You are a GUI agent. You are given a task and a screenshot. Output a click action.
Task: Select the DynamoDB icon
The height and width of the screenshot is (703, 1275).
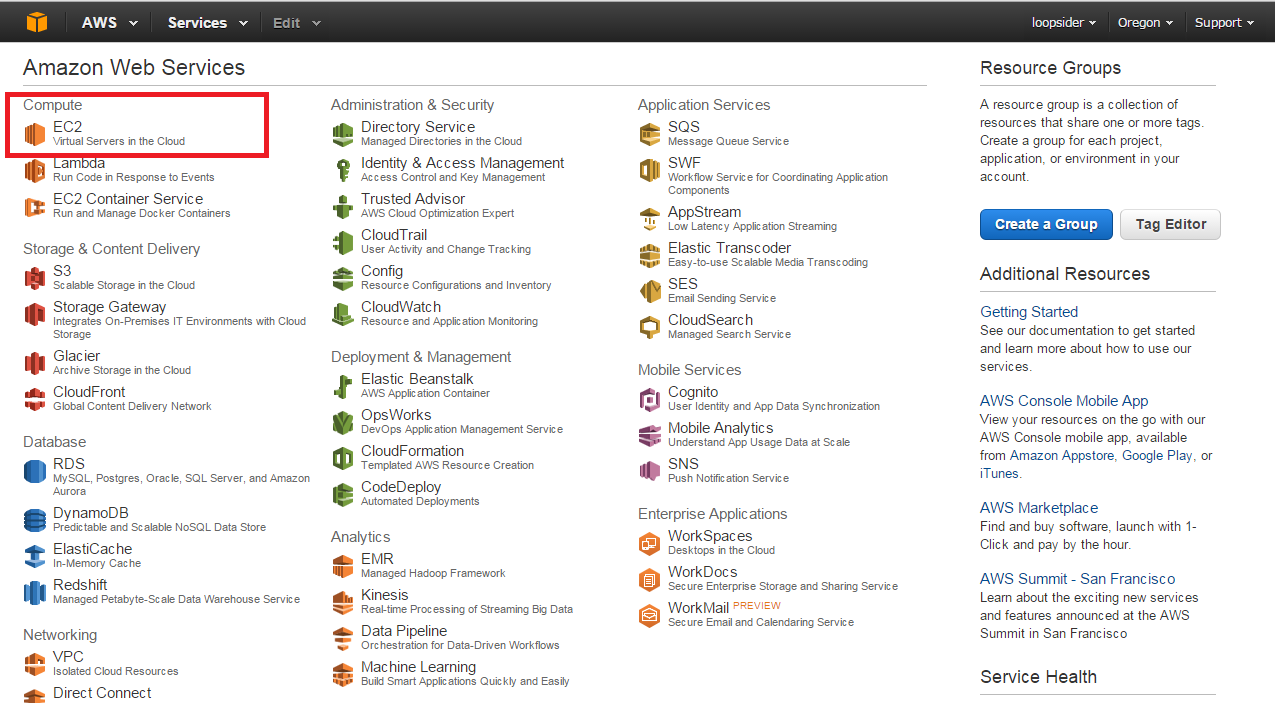tap(35, 520)
